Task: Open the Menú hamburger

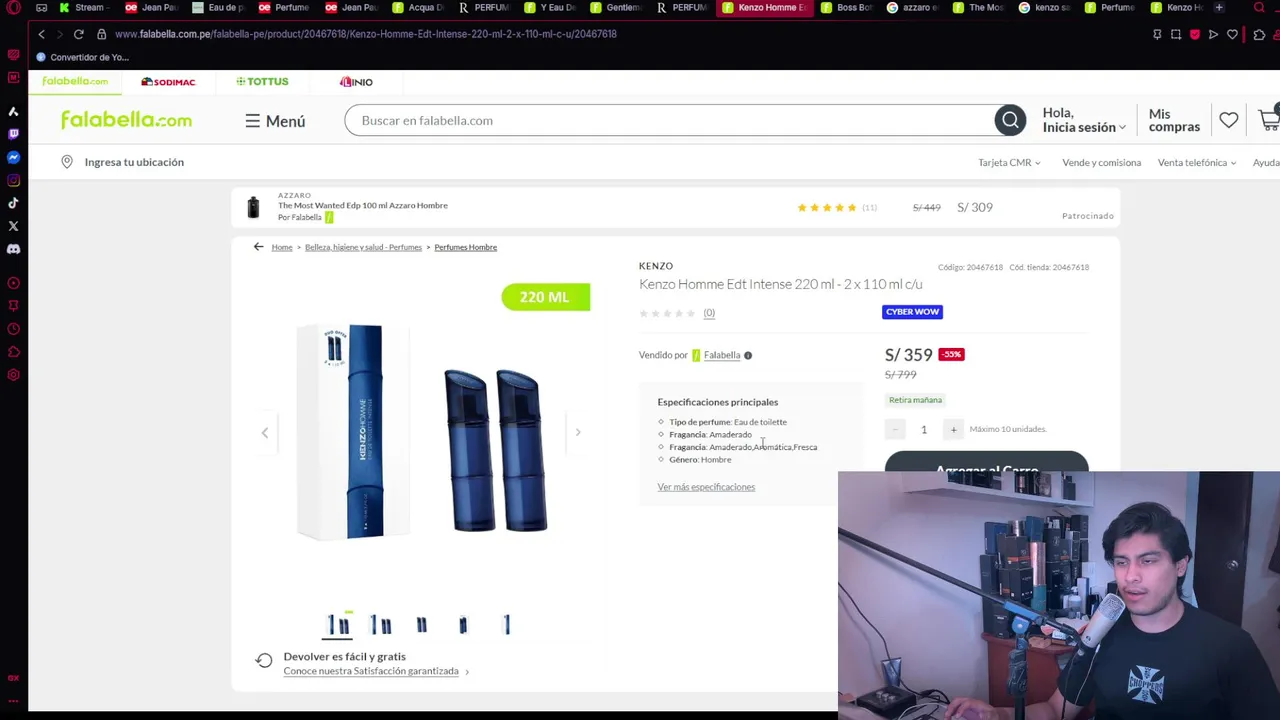Action: coord(275,121)
